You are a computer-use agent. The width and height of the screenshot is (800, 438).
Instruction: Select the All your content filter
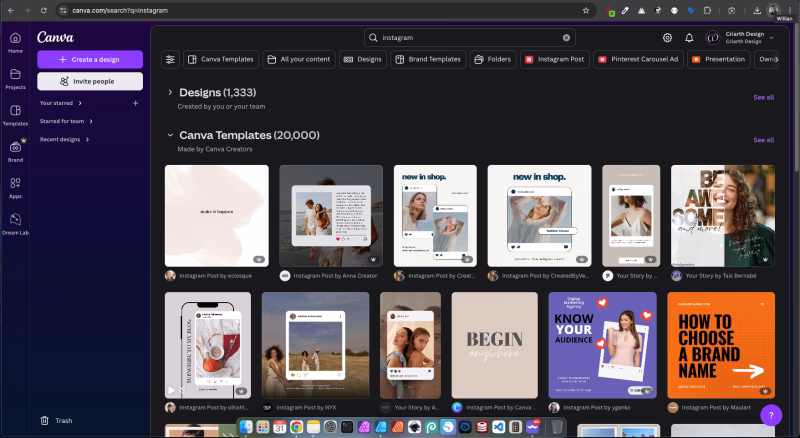click(x=299, y=59)
